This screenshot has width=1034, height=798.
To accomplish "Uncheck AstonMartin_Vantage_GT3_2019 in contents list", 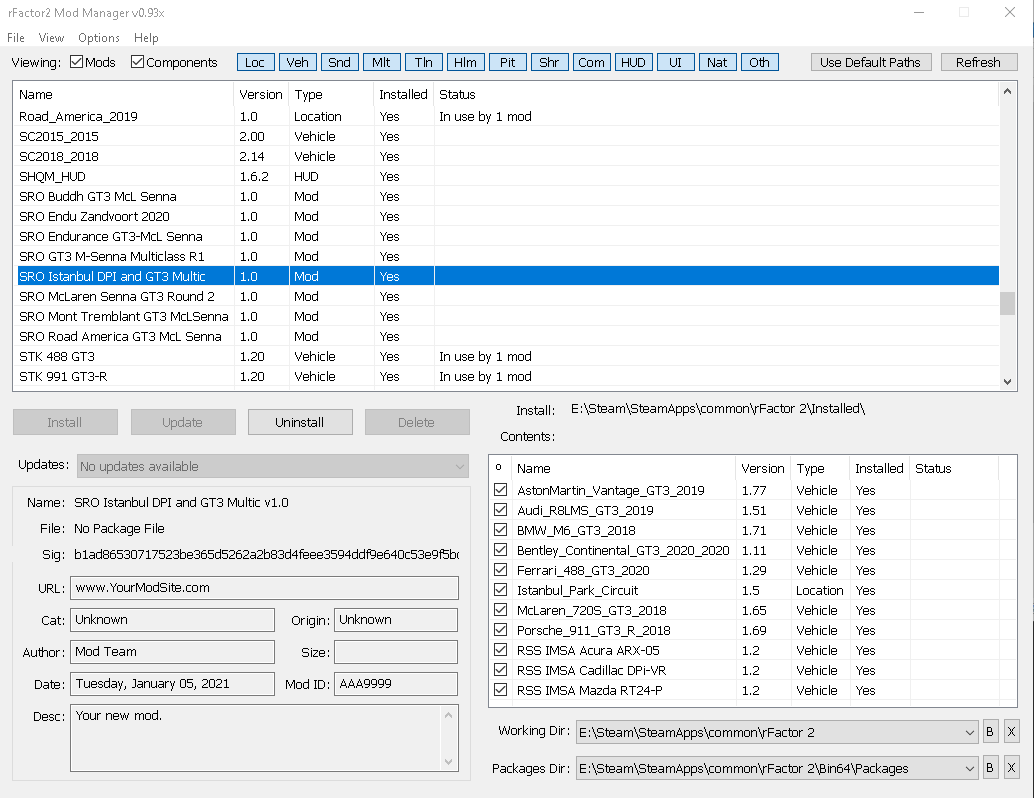I will point(501,490).
